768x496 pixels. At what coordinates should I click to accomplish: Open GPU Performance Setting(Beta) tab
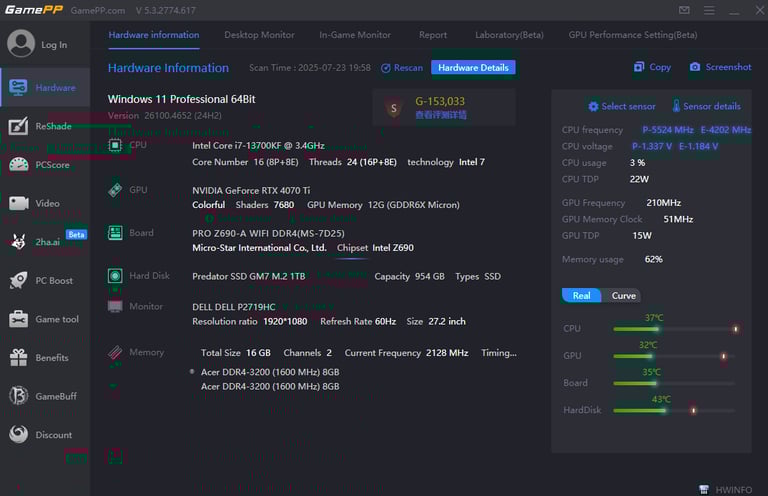point(633,35)
